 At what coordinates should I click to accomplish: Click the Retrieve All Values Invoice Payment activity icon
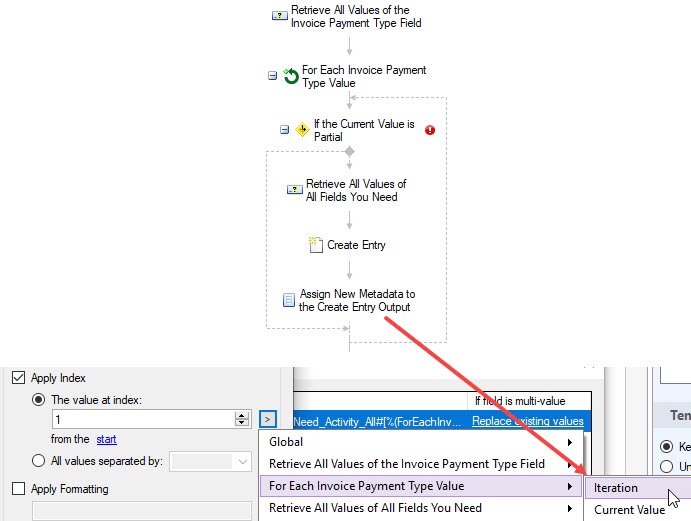[x=279, y=16]
